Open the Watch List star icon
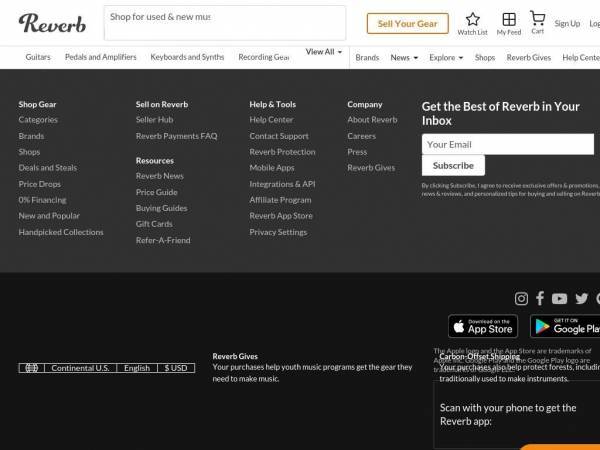 (x=473, y=19)
